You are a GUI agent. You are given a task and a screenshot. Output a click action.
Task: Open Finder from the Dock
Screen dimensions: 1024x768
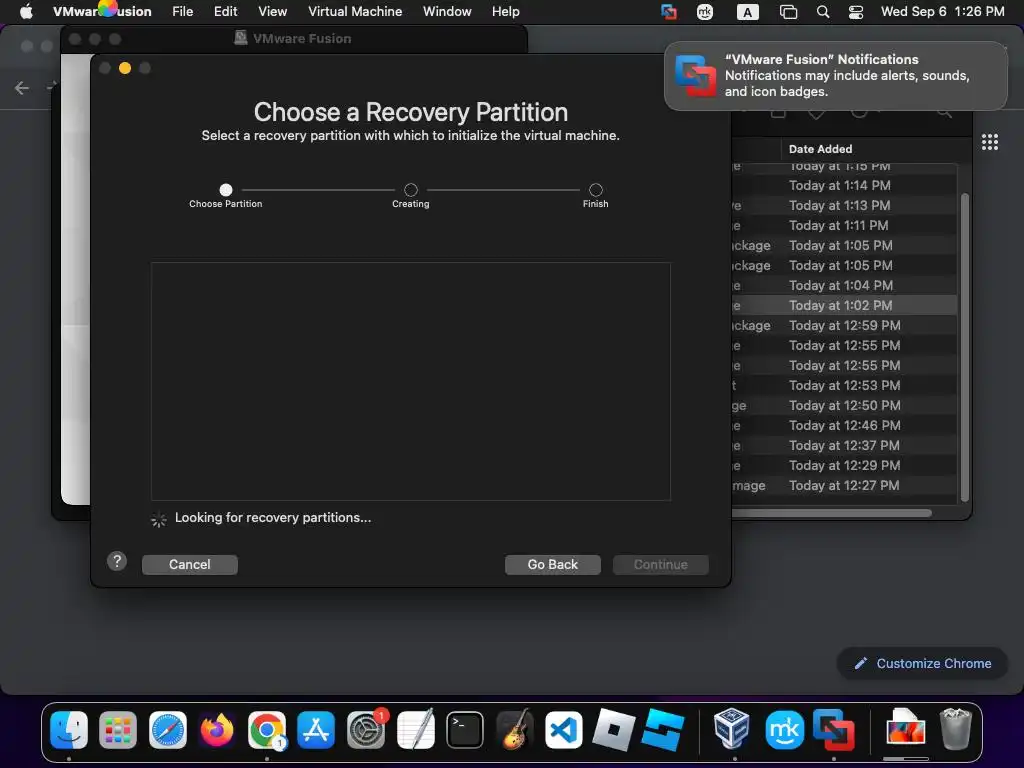click(x=69, y=729)
